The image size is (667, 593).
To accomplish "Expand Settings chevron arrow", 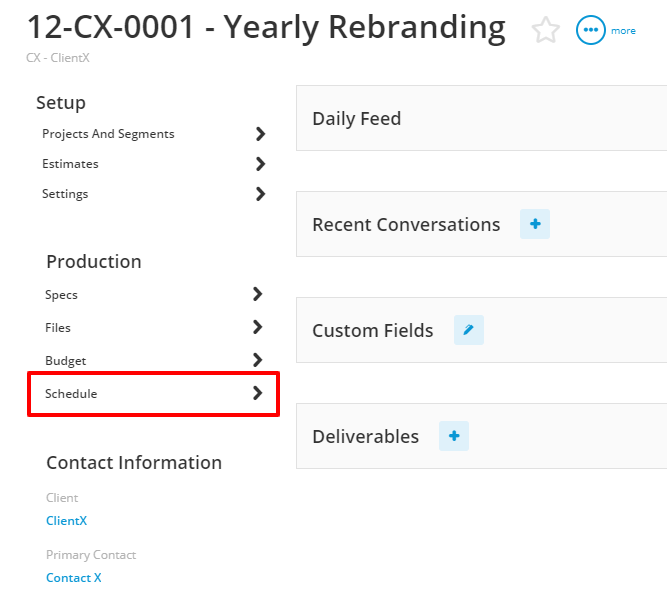I will [x=260, y=194].
